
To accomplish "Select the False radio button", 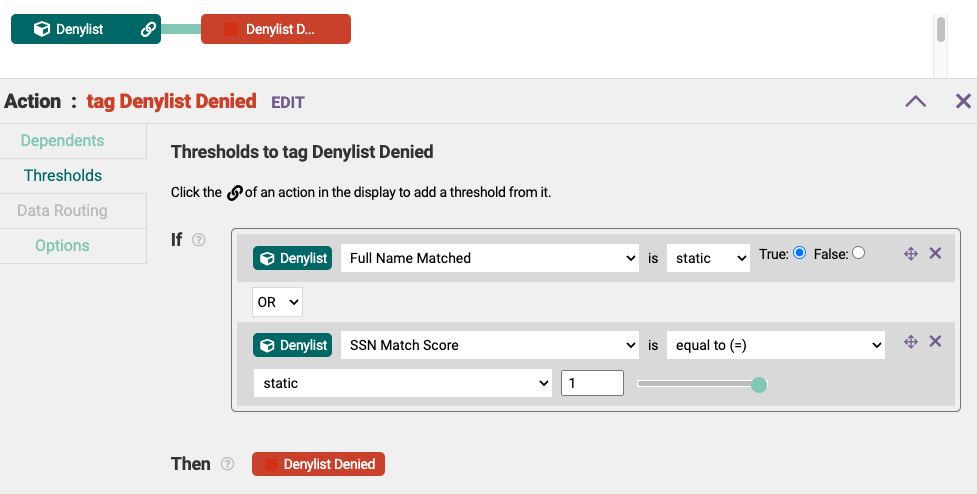I will coord(859,253).
